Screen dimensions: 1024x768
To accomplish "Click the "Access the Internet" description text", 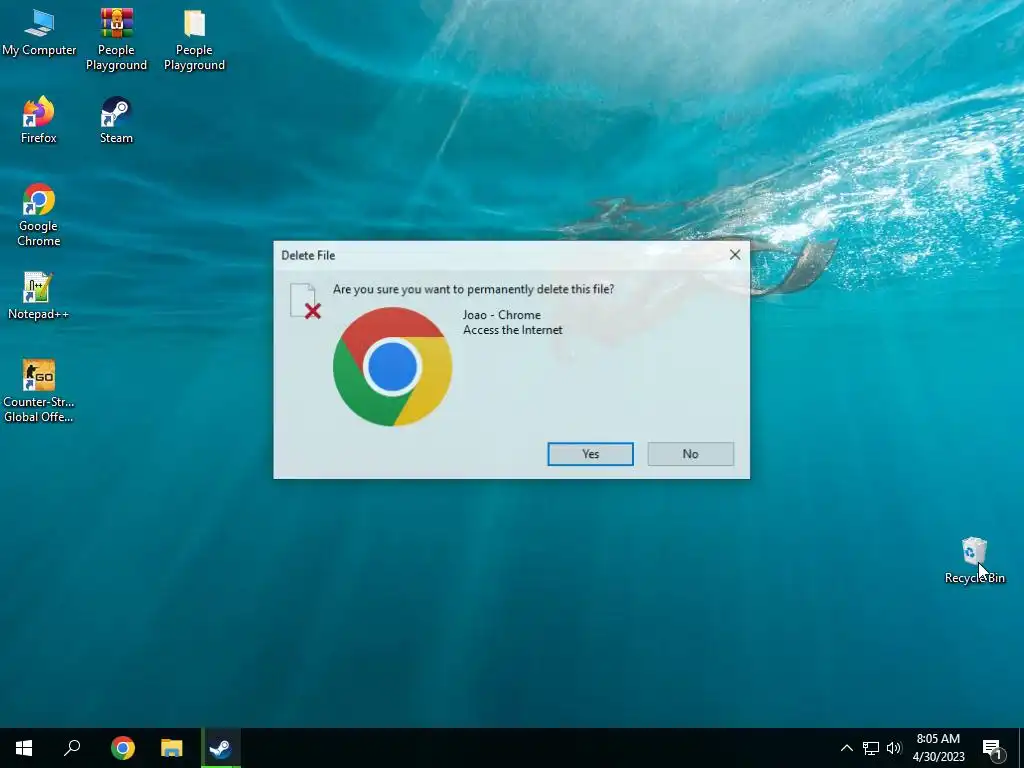I will (513, 330).
